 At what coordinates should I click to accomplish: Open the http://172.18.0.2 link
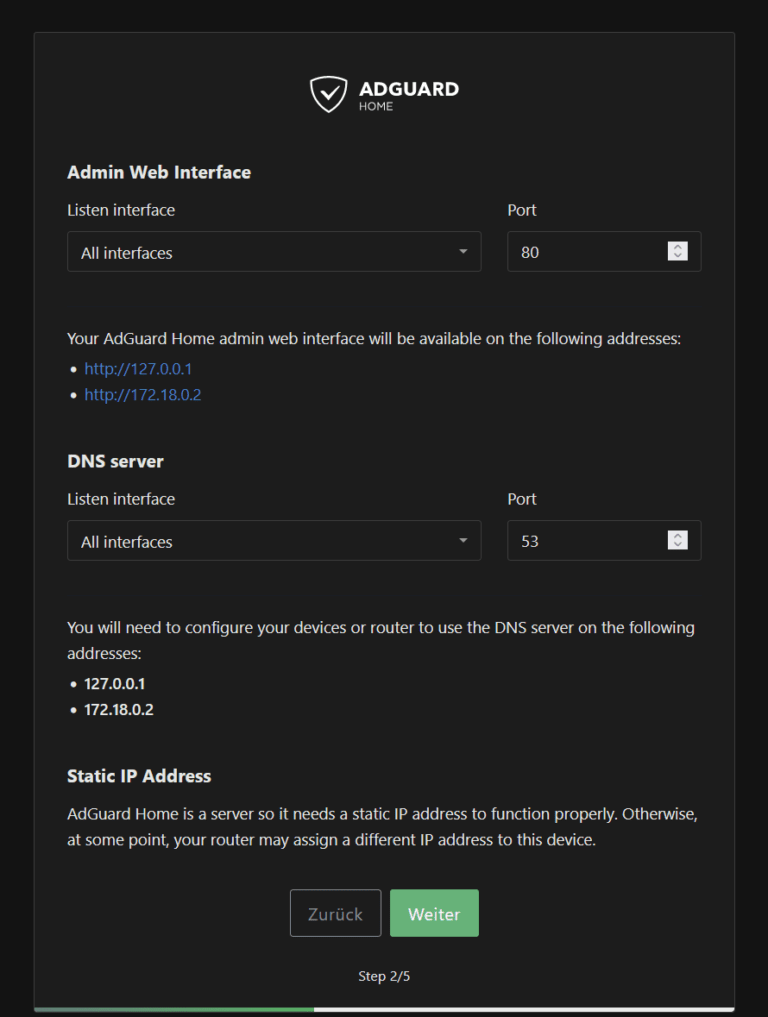[142, 394]
